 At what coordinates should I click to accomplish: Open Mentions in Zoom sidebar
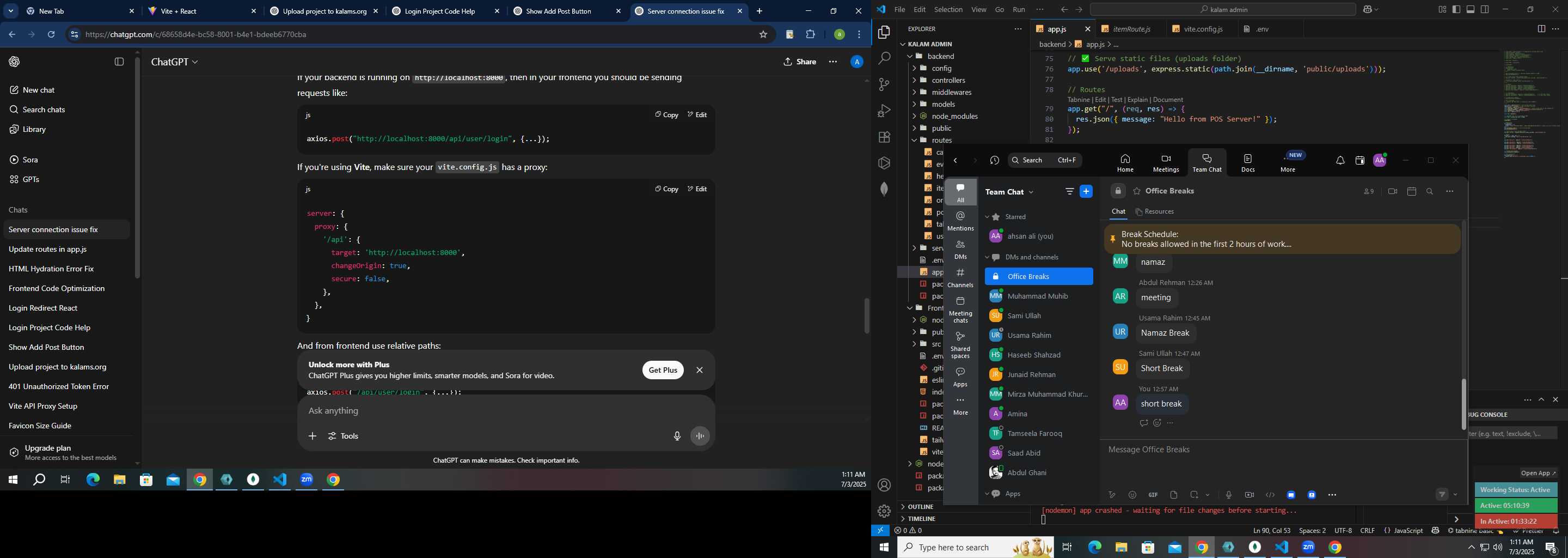click(960, 221)
